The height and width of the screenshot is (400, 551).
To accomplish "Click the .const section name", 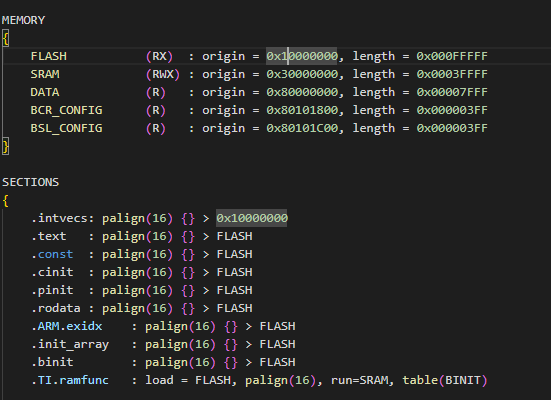I will click(52, 254).
